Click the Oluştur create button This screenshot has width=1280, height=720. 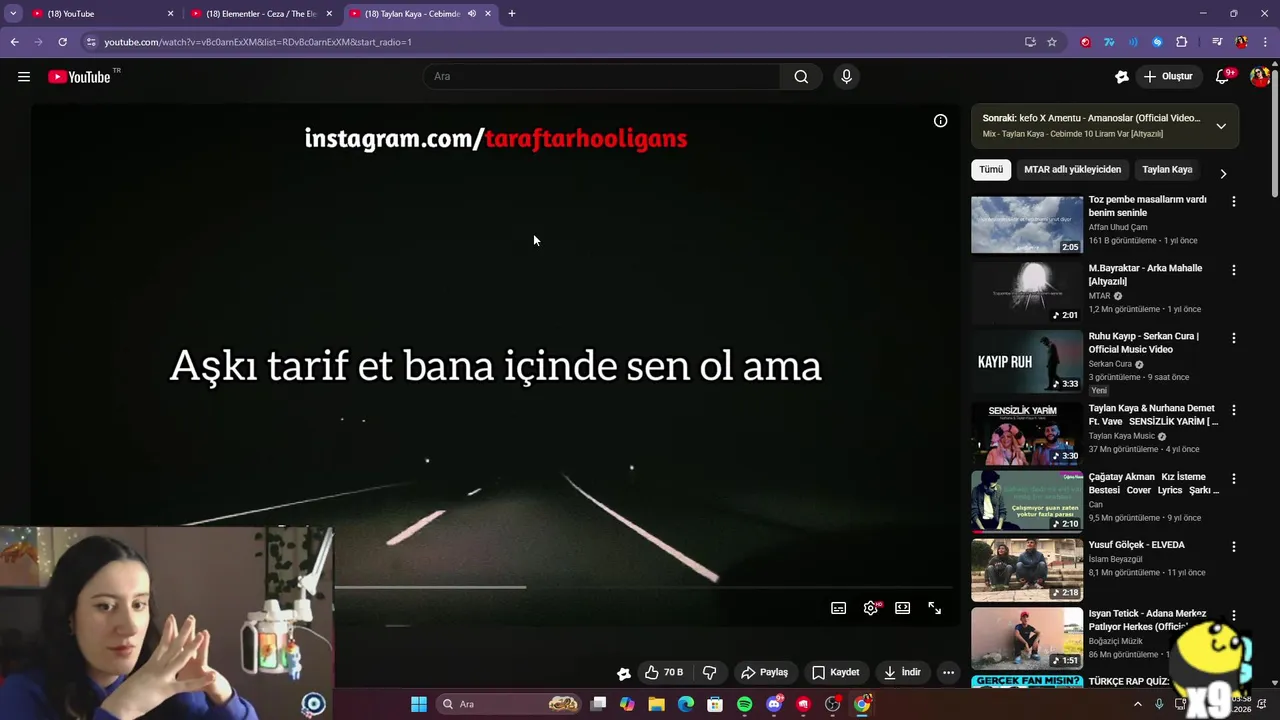pos(1169,77)
